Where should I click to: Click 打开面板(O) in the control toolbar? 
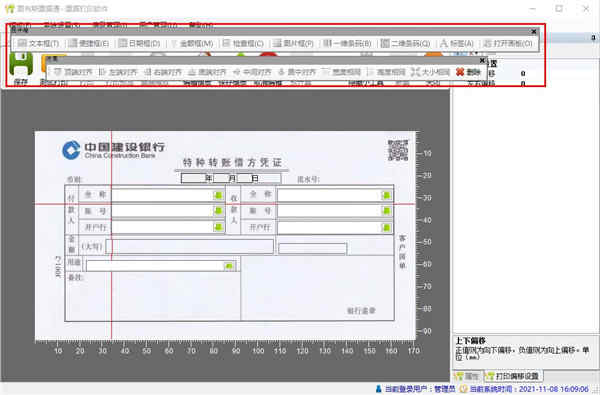[x=507, y=44]
